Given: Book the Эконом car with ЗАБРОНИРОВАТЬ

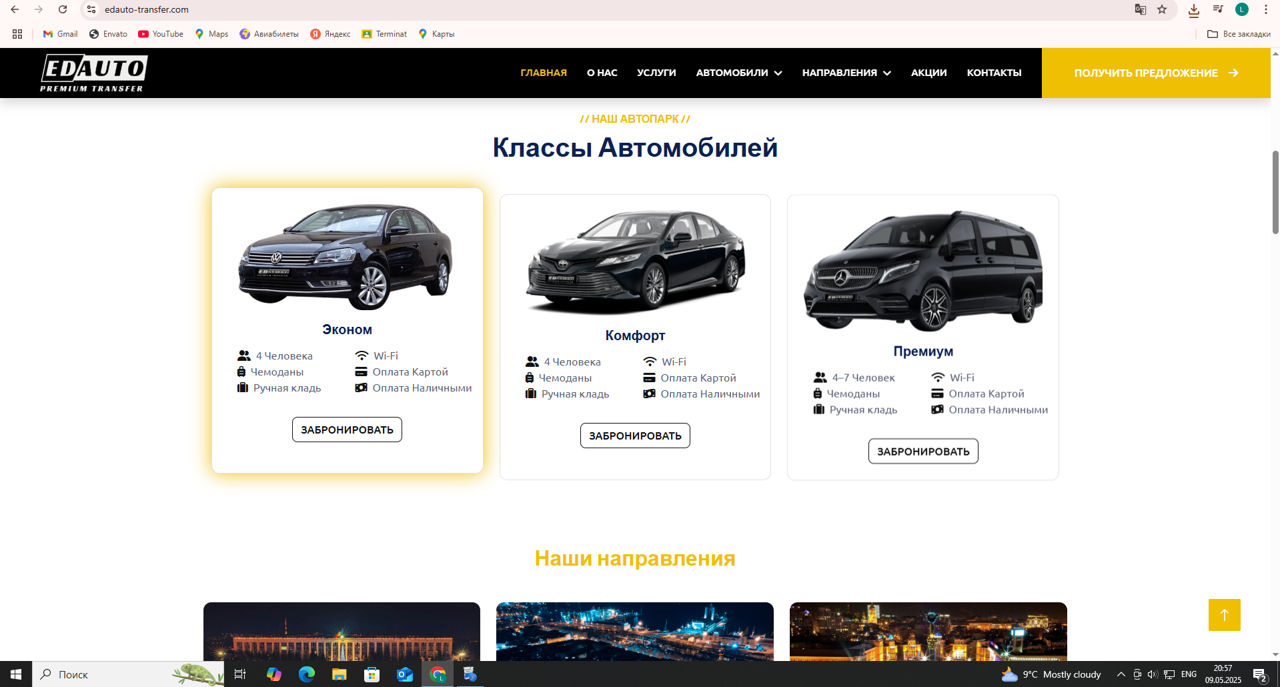Looking at the screenshot, I should pos(347,430).
